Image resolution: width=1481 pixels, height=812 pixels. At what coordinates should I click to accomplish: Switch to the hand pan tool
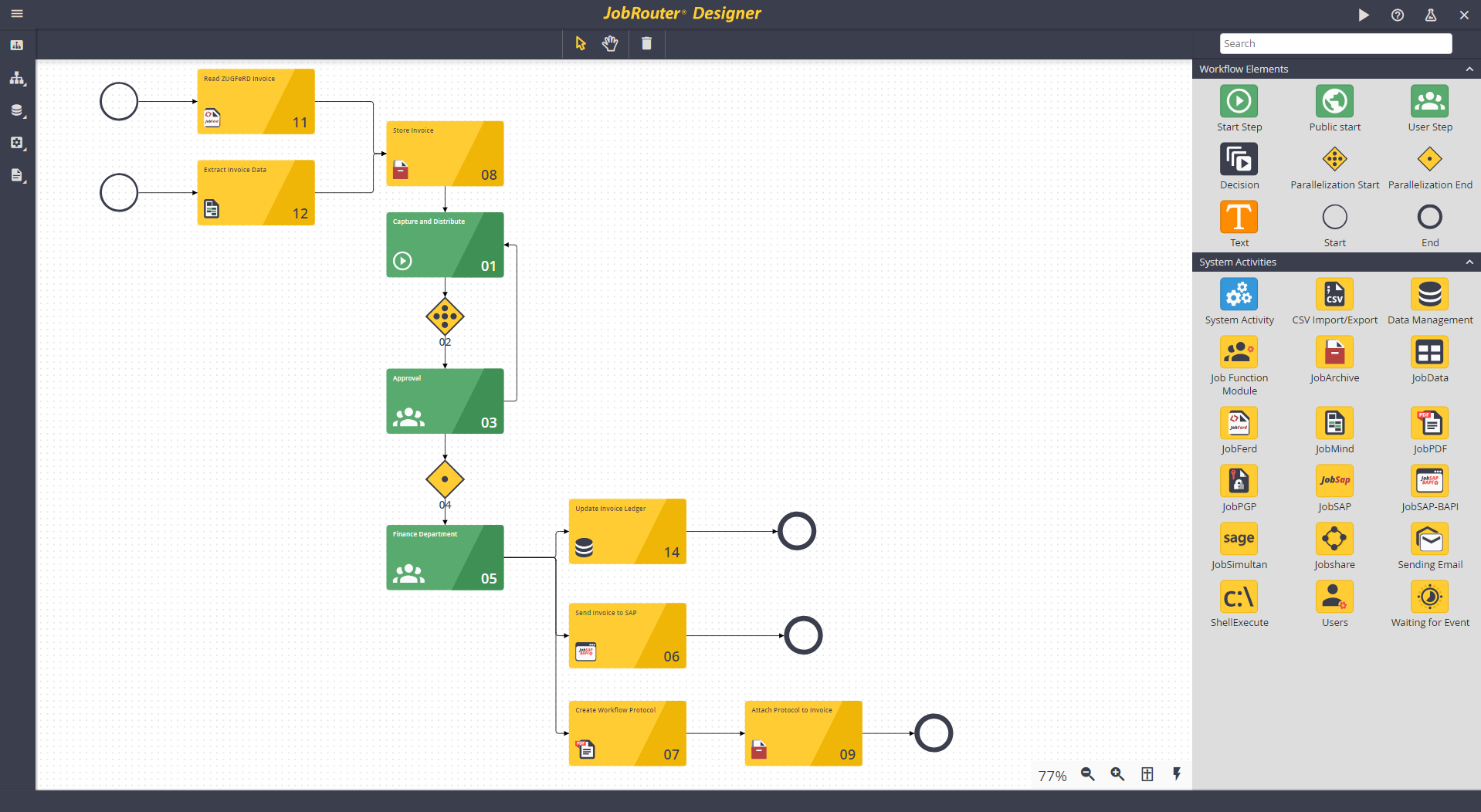[610, 44]
